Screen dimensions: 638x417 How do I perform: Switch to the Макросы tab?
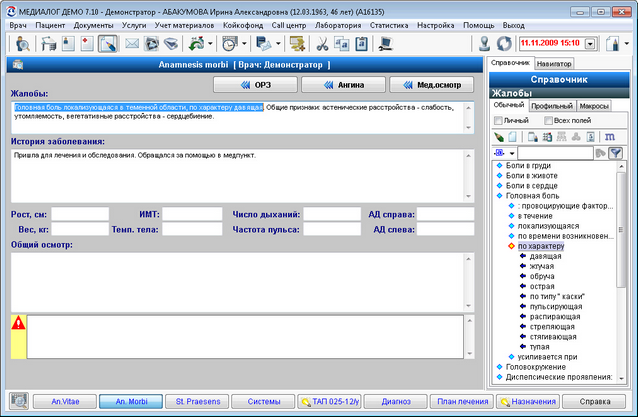(x=594, y=106)
